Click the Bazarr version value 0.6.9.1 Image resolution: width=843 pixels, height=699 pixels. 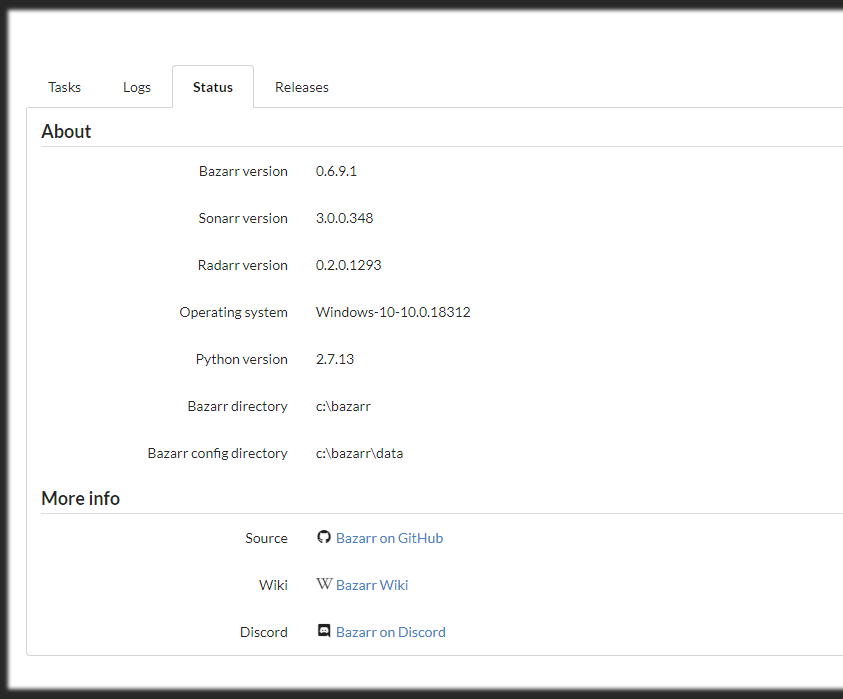(x=336, y=171)
